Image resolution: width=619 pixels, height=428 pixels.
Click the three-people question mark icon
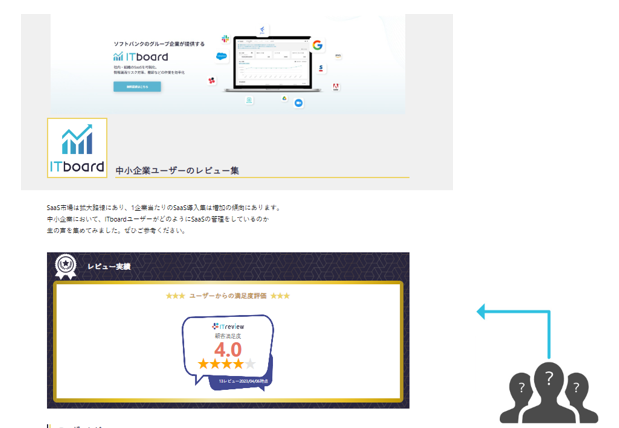tap(549, 392)
